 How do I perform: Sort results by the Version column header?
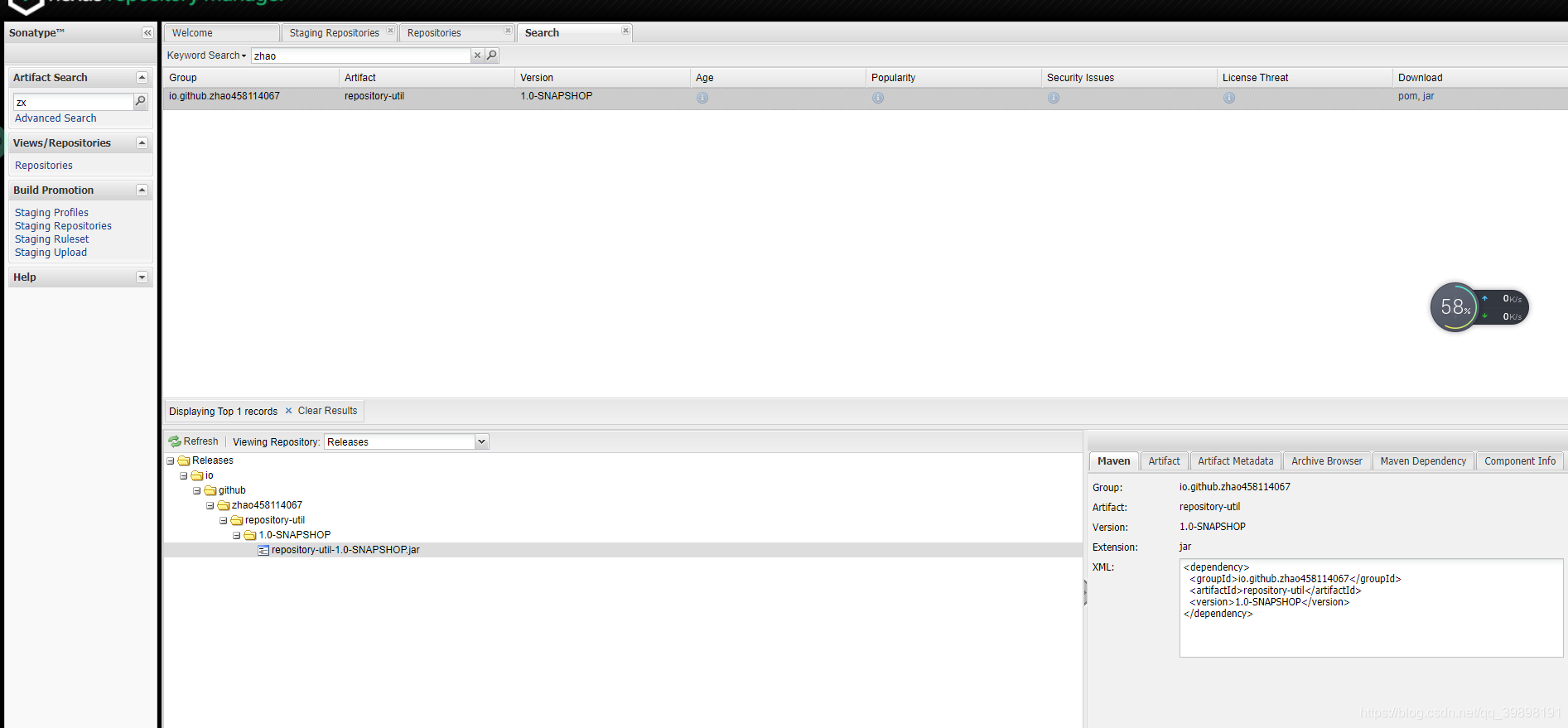pyautogui.click(x=602, y=78)
